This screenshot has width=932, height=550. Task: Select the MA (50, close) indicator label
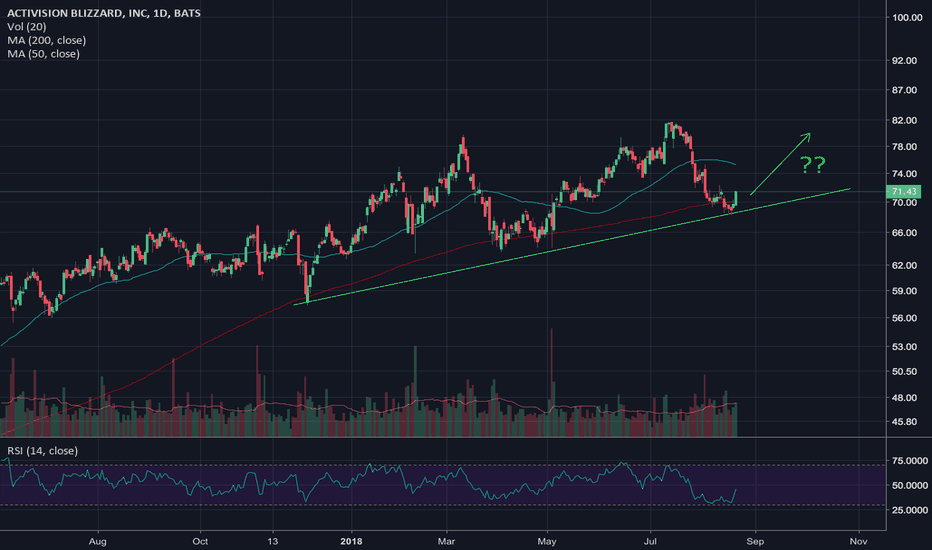click(43, 54)
